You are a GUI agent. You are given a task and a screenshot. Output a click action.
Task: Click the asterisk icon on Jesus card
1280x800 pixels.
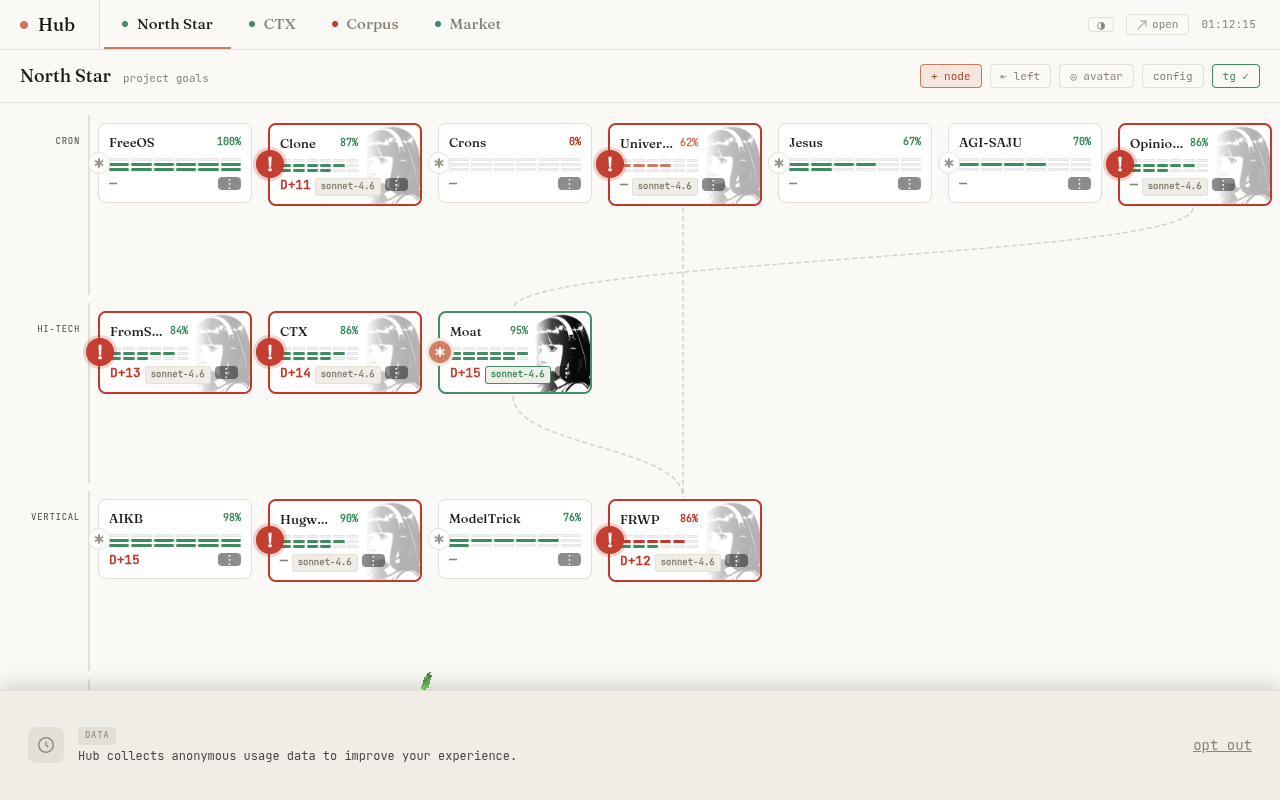779,163
